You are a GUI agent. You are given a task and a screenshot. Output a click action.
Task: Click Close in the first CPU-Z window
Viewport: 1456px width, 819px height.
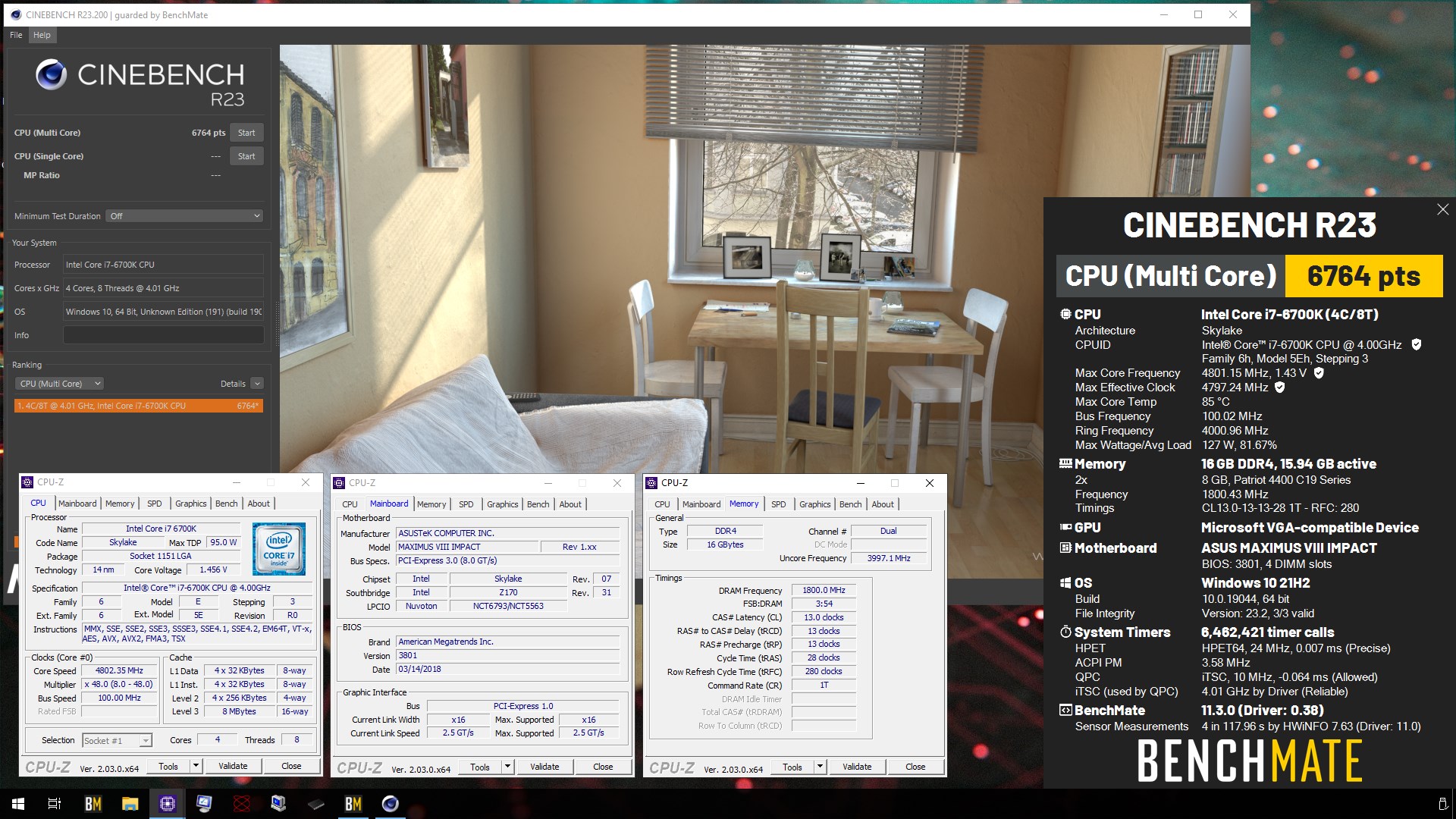click(291, 766)
